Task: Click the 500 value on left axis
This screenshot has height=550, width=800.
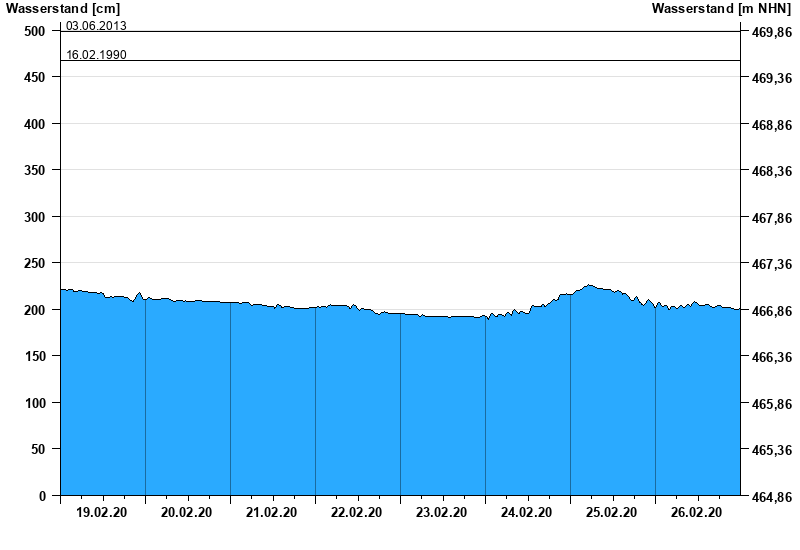Action: [x=35, y=31]
